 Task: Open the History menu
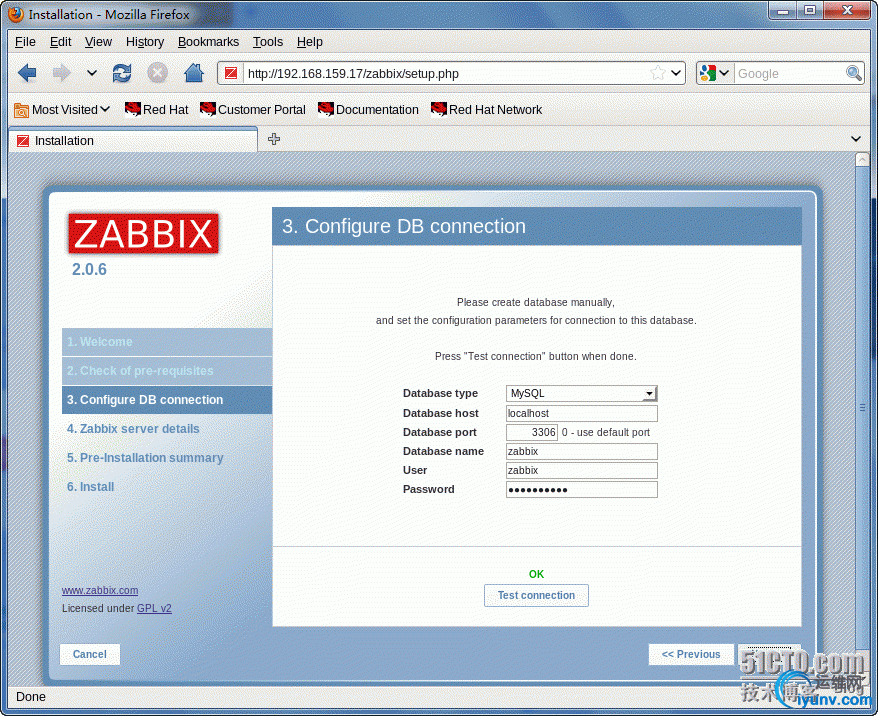tap(145, 42)
